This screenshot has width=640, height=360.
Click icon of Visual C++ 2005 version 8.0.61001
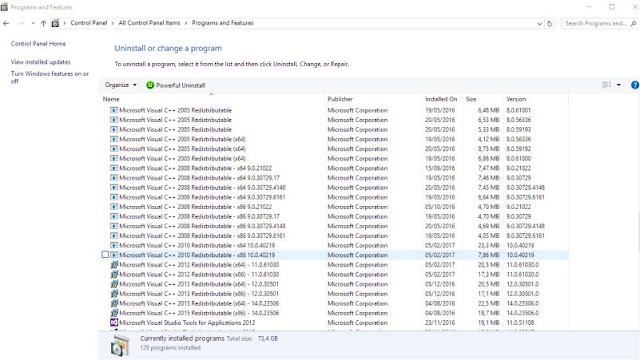[x=114, y=110]
